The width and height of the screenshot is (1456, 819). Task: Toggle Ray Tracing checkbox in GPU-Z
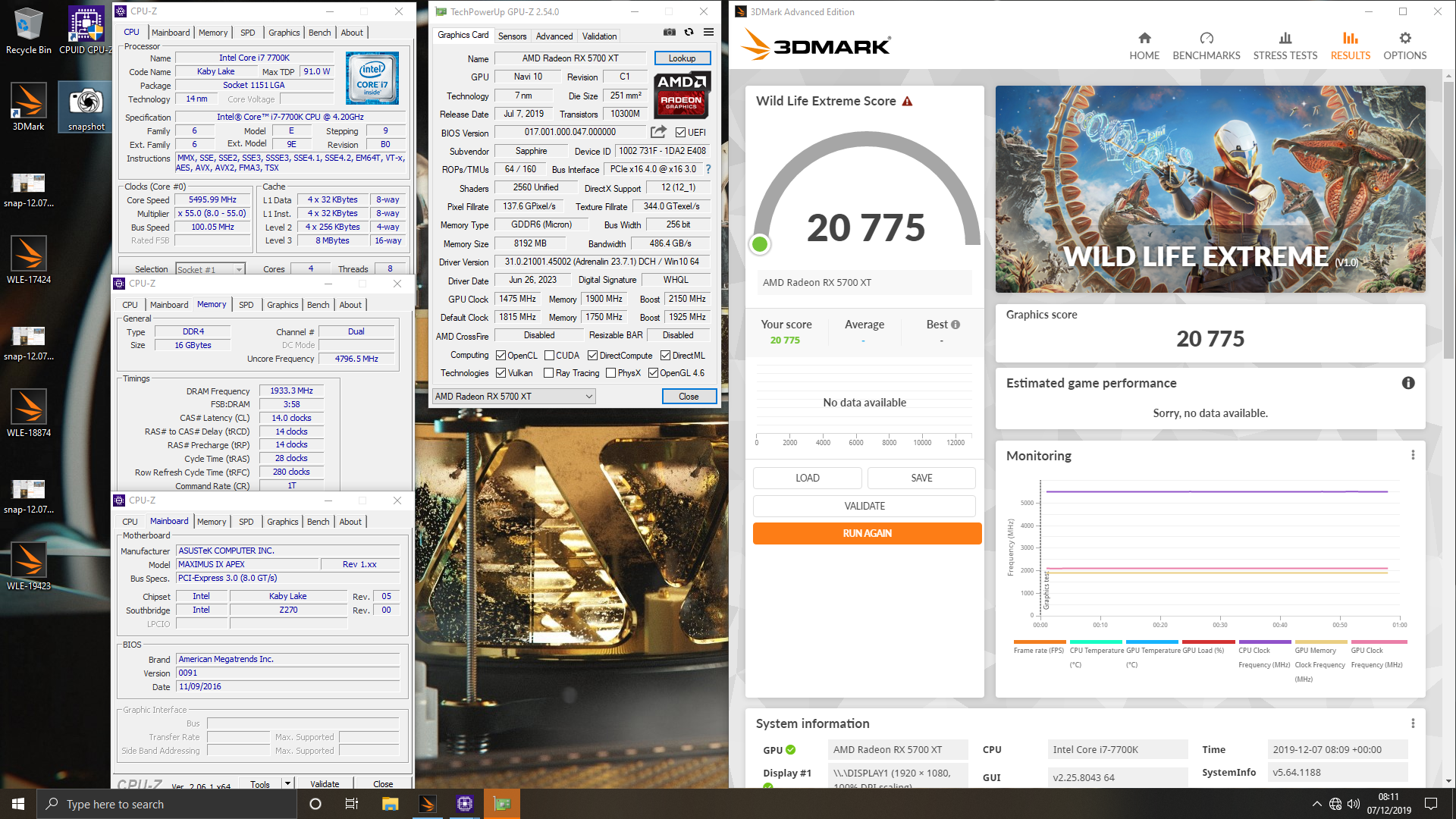pos(549,373)
